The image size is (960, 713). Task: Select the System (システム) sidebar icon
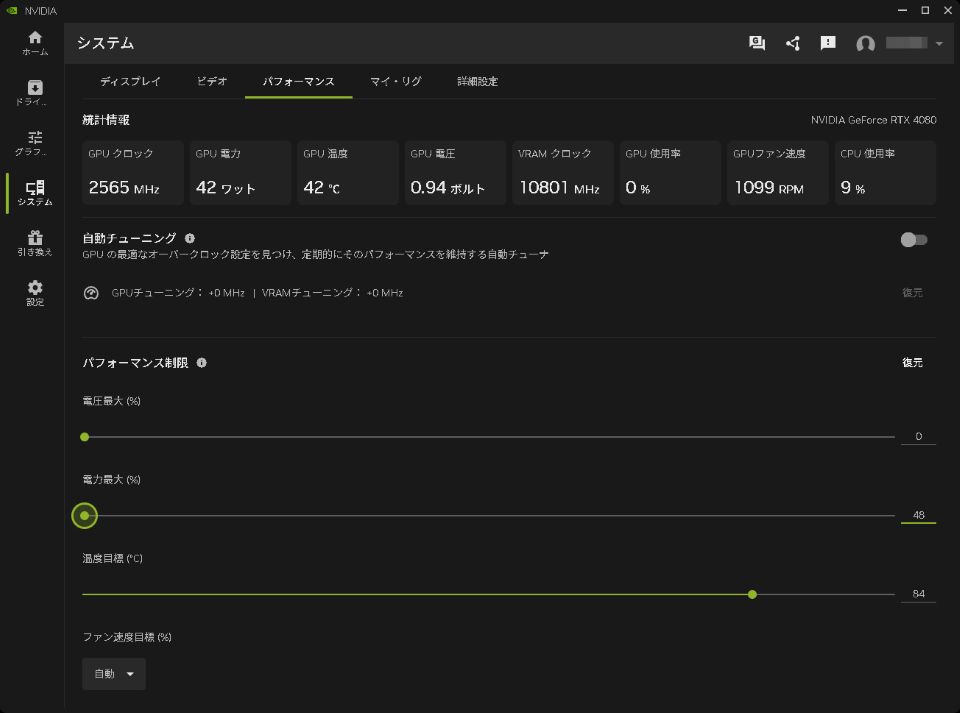[35, 193]
